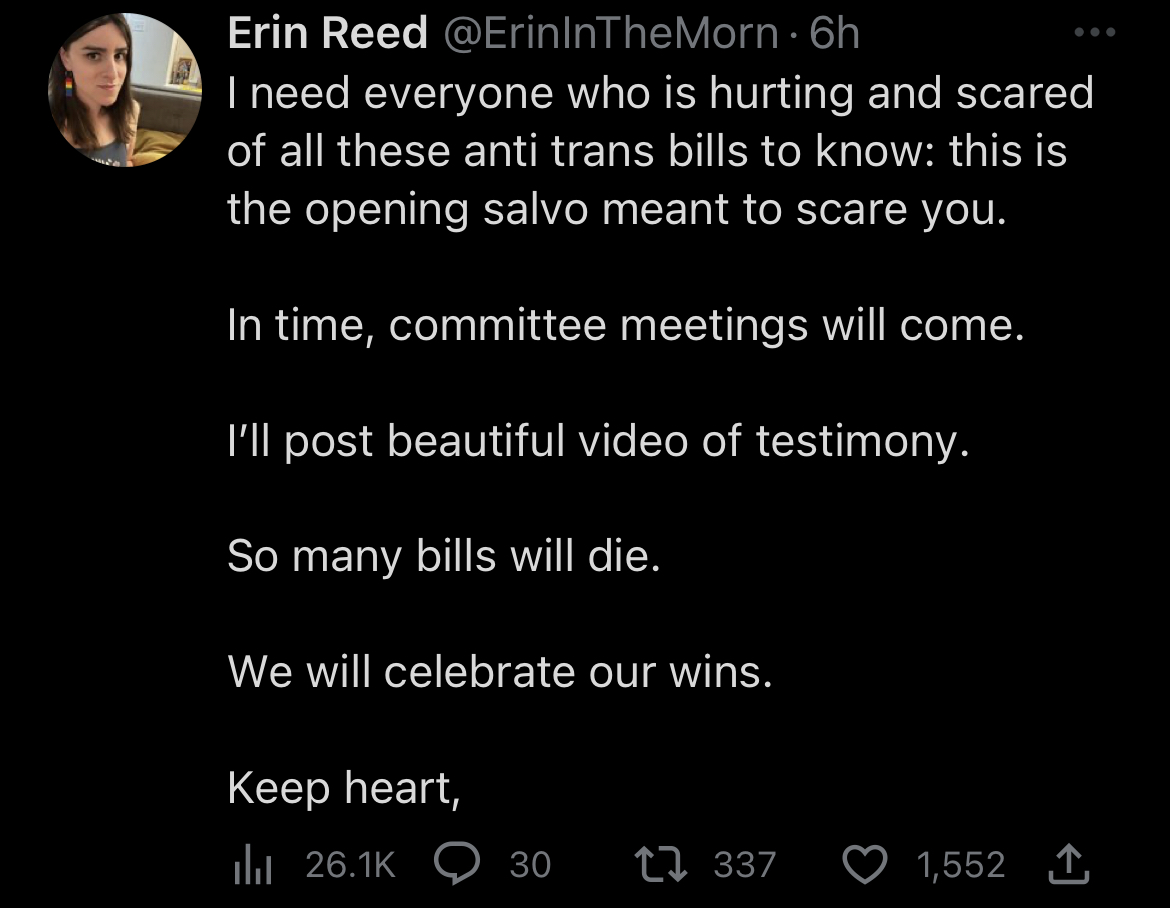The width and height of the screenshot is (1170, 908).
Task: Click "In time, committee meetings will come."
Action: [626, 327]
